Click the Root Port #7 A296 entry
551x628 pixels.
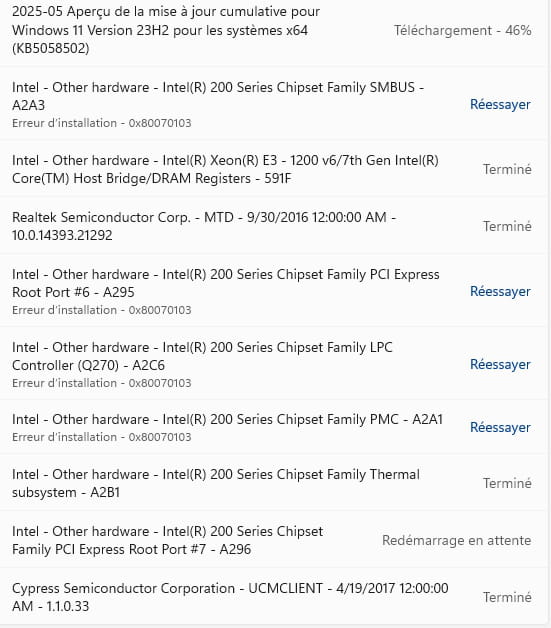[x=274, y=539]
